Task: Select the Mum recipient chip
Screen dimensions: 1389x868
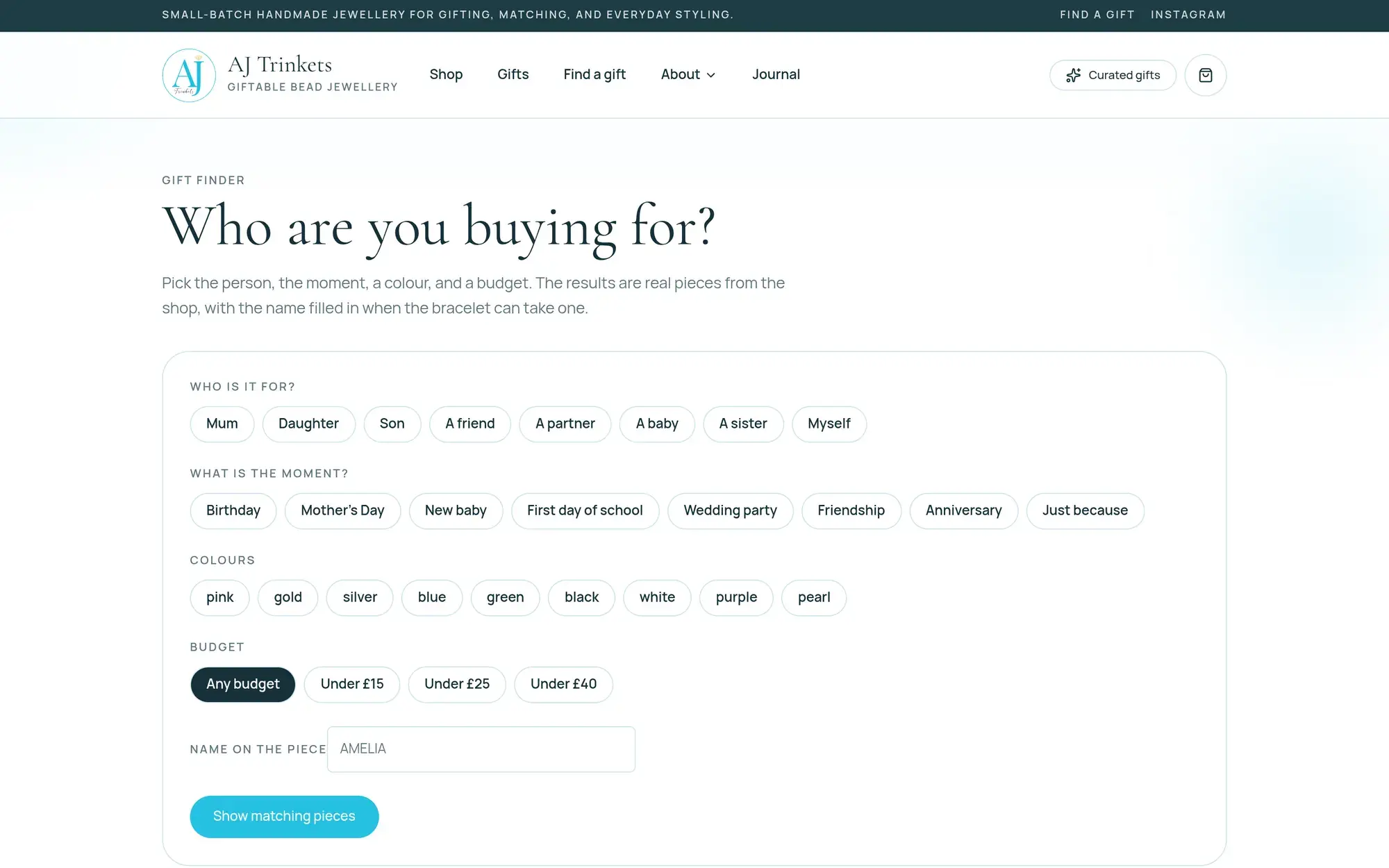Action: tap(222, 424)
